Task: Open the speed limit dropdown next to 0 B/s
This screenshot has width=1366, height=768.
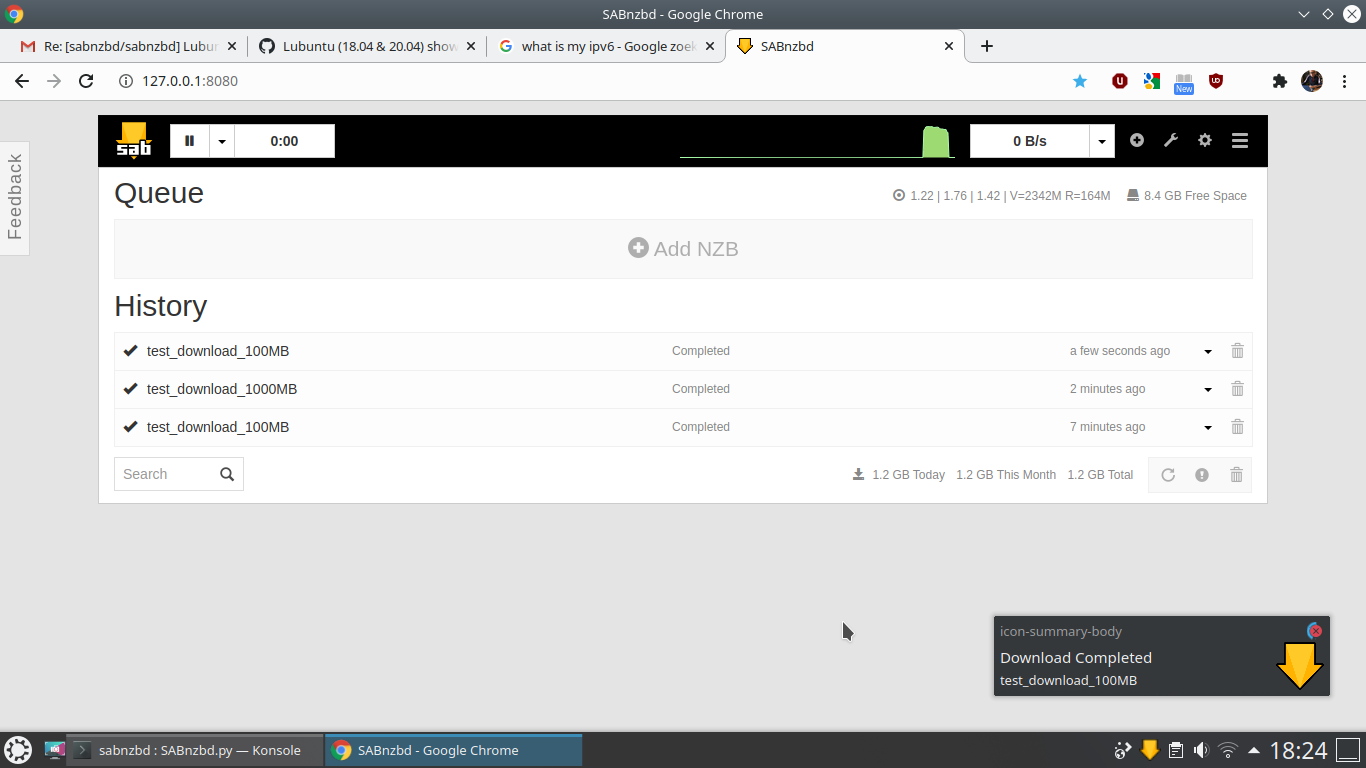Action: (x=1101, y=140)
